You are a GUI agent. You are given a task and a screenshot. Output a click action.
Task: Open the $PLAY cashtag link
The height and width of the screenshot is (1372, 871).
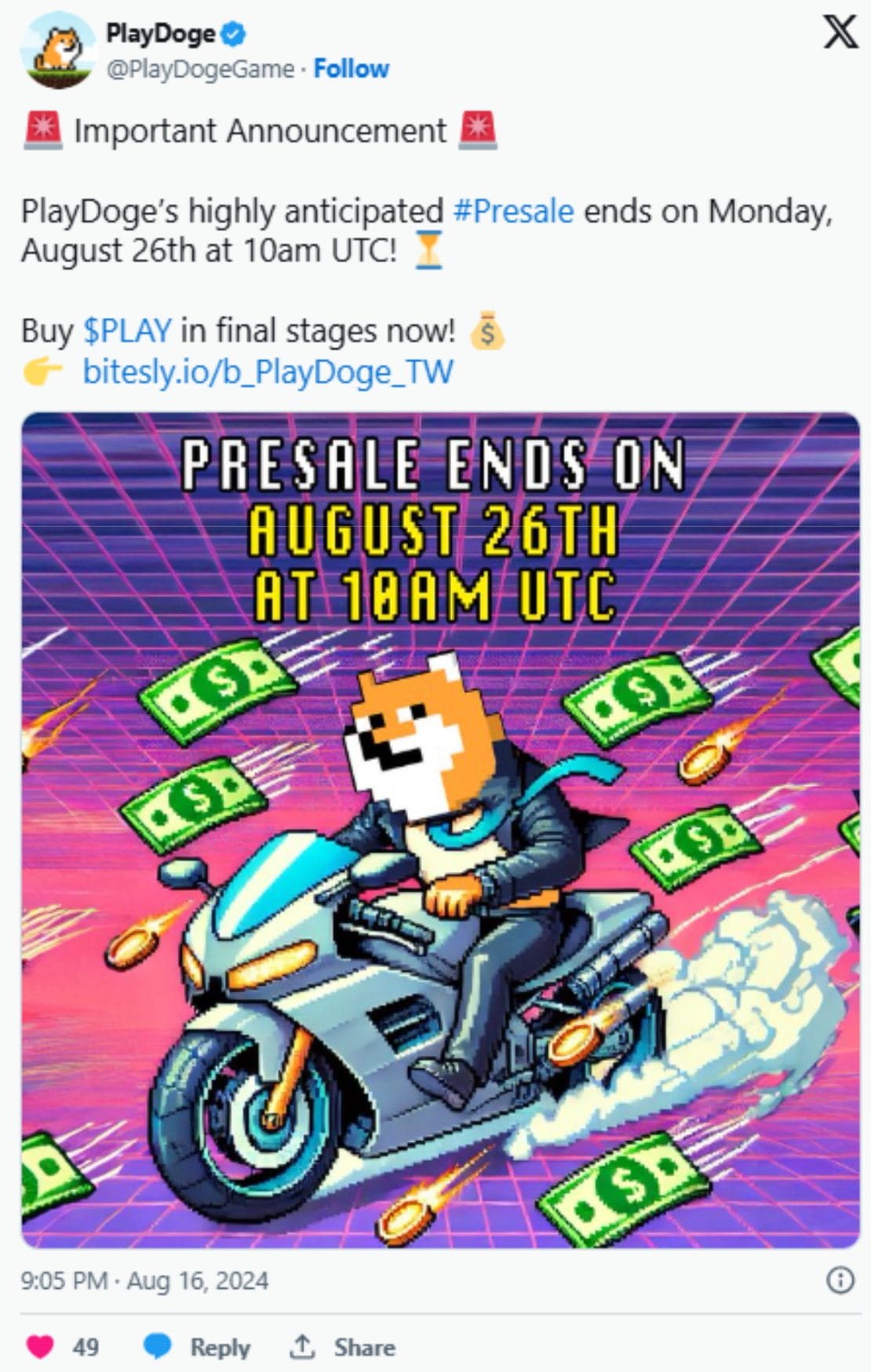click(x=127, y=330)
